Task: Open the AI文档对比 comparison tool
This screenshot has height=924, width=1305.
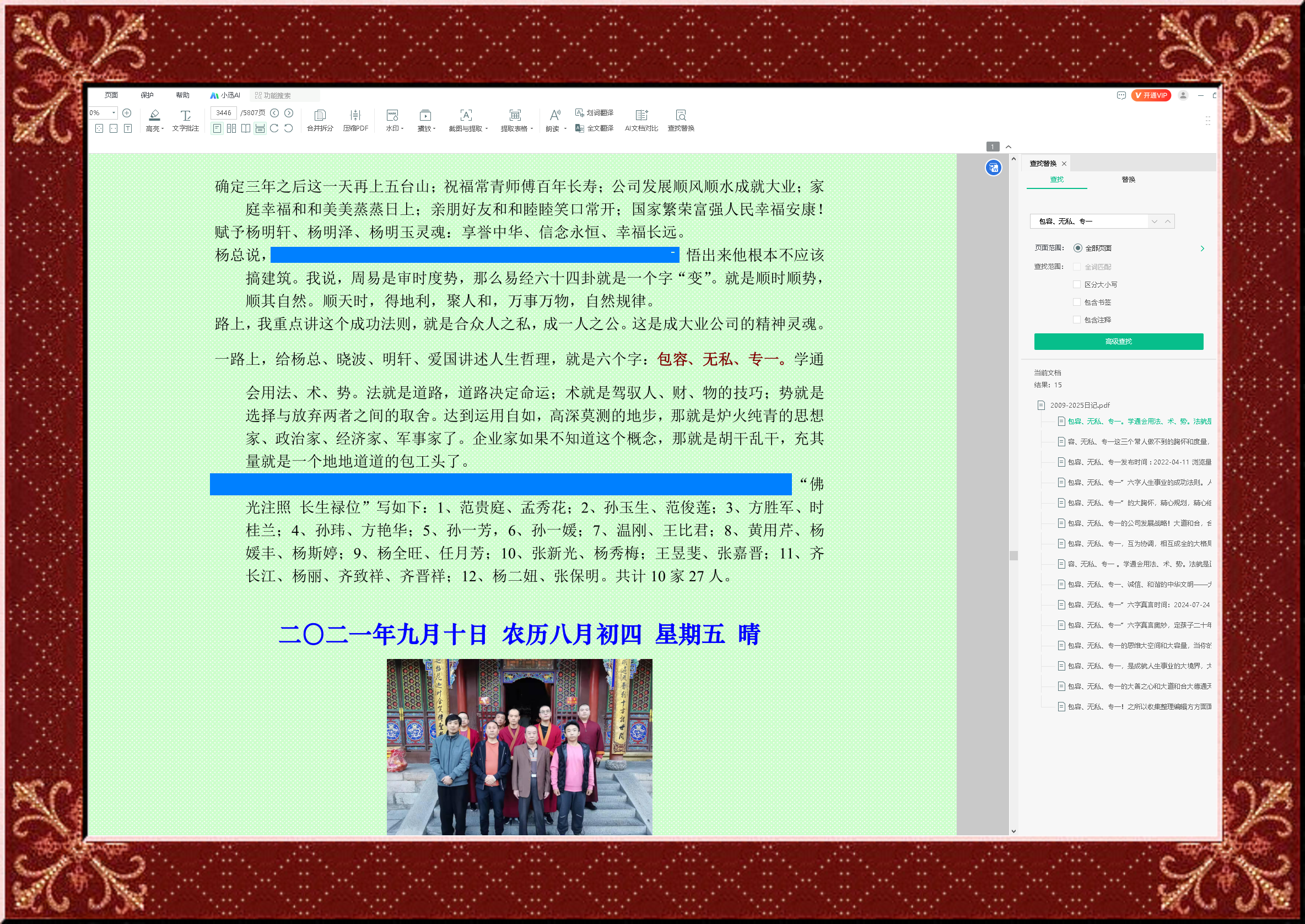Action: (641, 116)
